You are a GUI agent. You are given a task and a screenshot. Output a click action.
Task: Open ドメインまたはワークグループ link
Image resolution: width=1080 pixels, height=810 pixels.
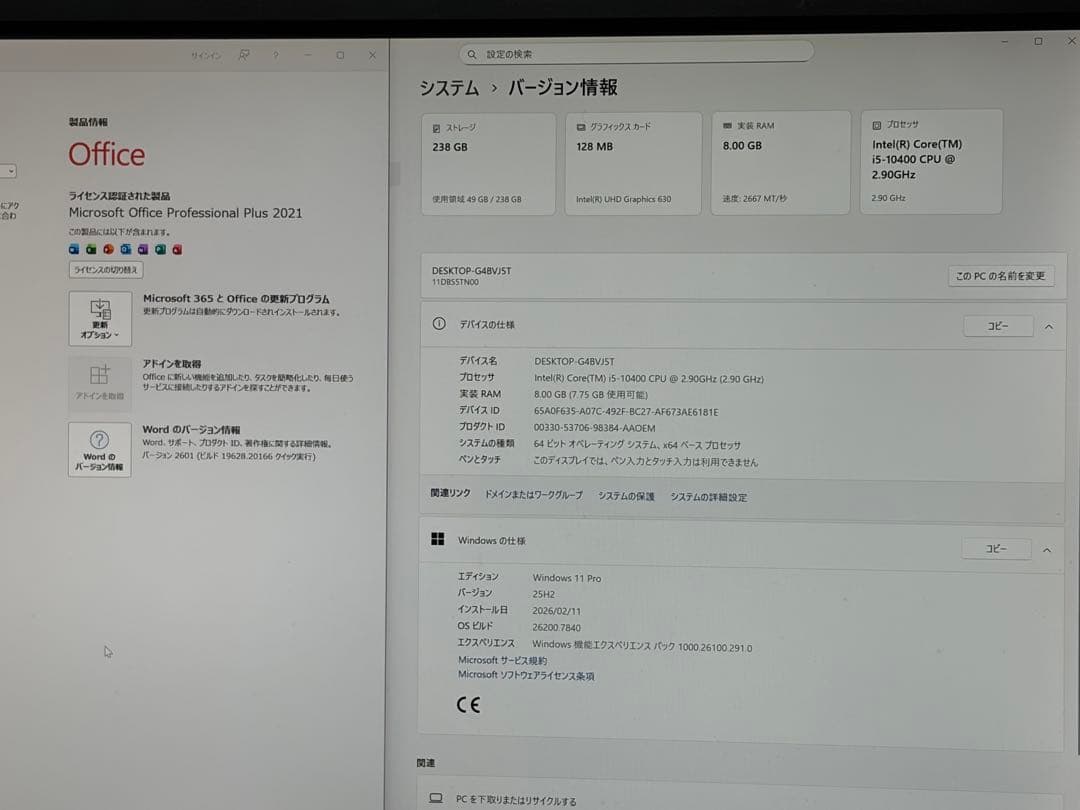click(x=534, y=495)
